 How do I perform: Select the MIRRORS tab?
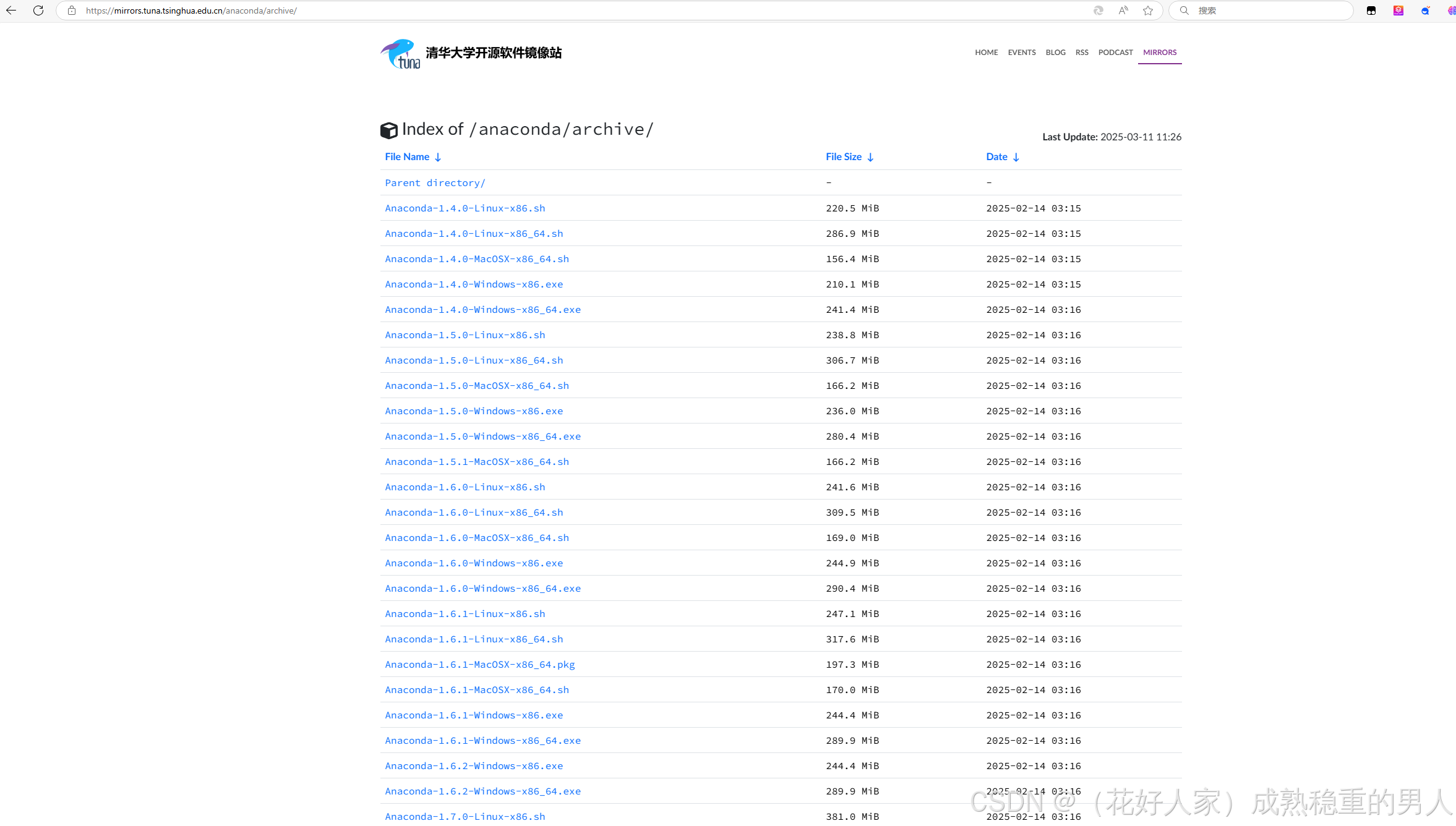pos(1159,53)
